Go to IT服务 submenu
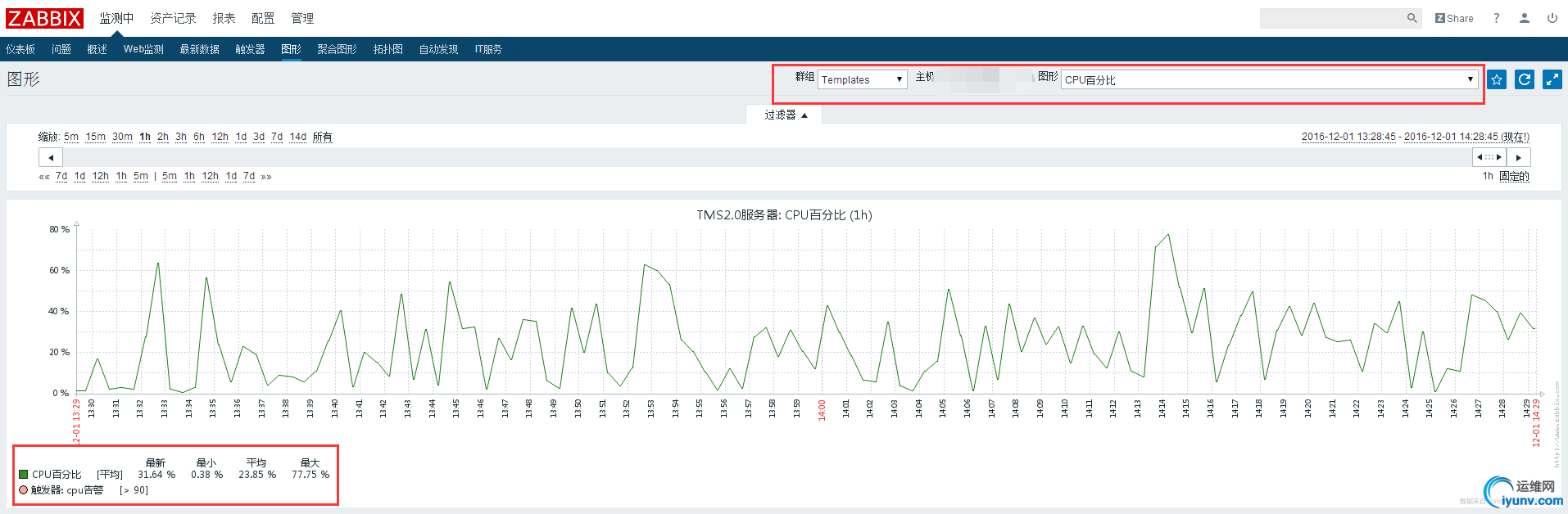Image resolution: width=1568 pixels, height=514 pixels. pos(488,49)
